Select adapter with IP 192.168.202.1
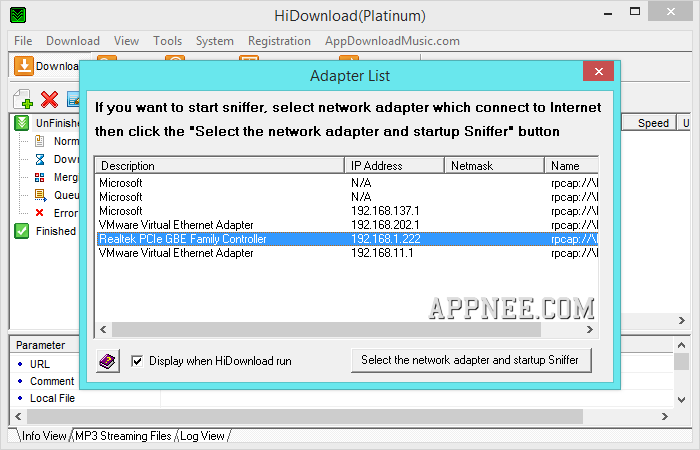Image resolution: width=700 pixels, height=450 pixels. tap(347, 225)
